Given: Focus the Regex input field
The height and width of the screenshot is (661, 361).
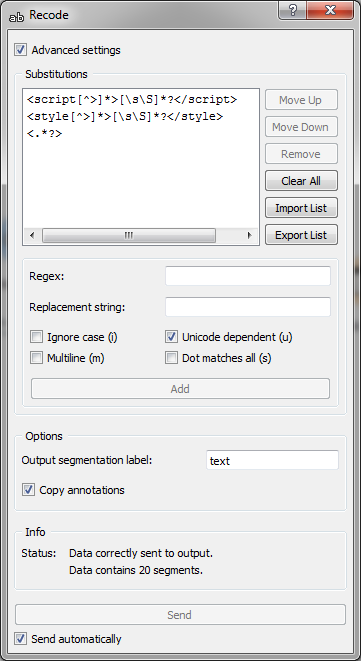Looking at the screenshot, I should click(248, 276).
